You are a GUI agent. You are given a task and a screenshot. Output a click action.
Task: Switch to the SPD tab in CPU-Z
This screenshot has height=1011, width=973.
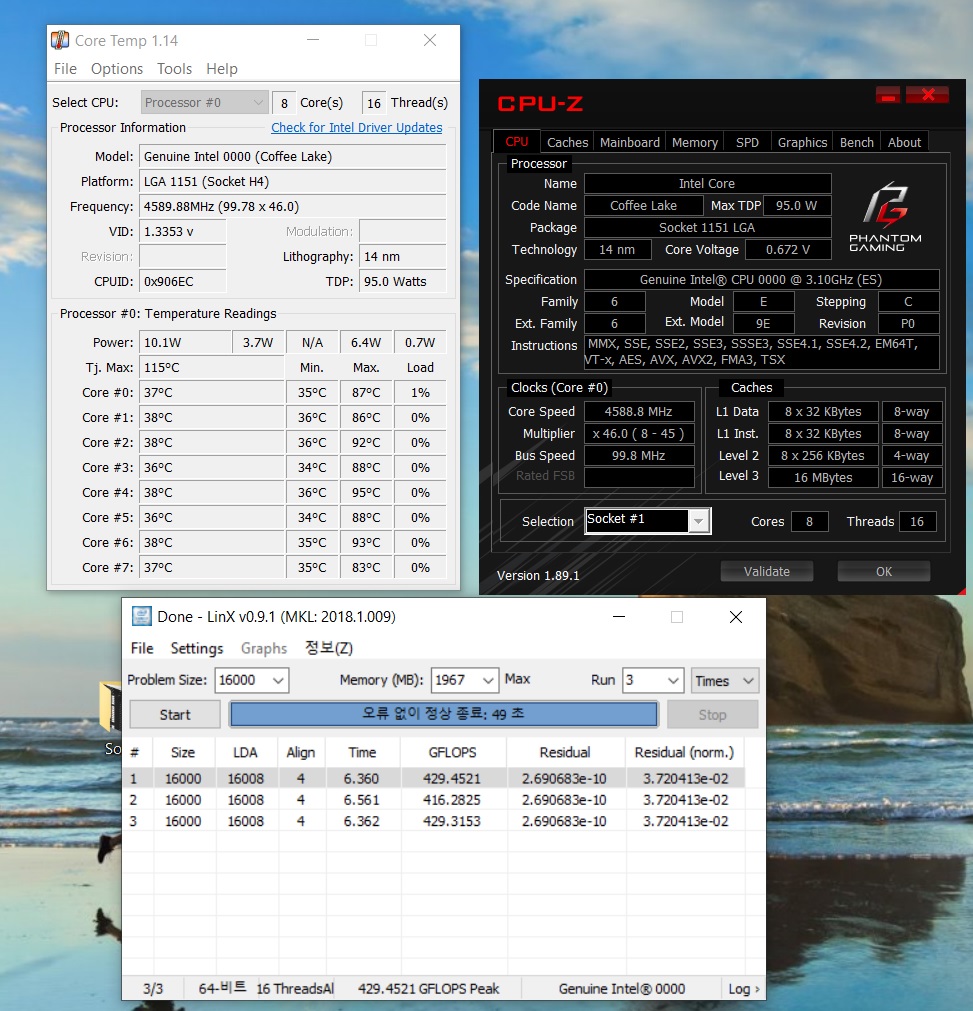[x=747, y=142]
